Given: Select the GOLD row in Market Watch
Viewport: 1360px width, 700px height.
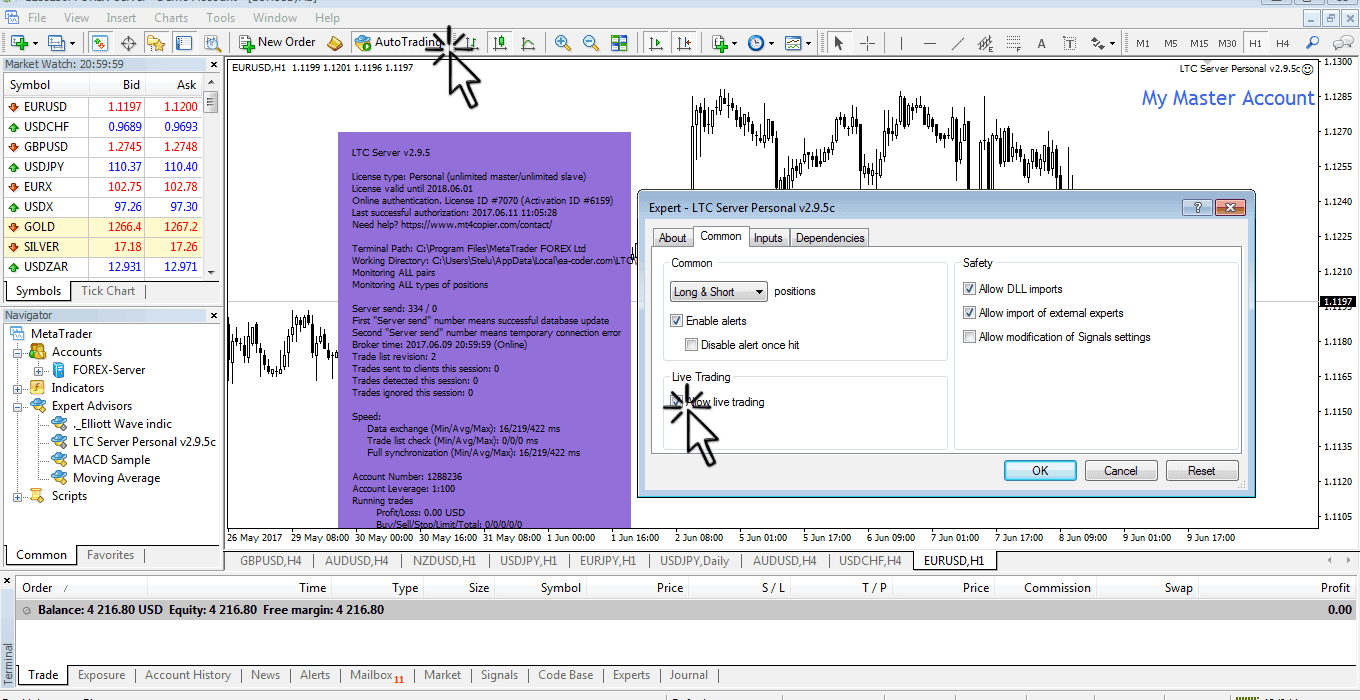Looking at the screenshot, I should point(103,227).
